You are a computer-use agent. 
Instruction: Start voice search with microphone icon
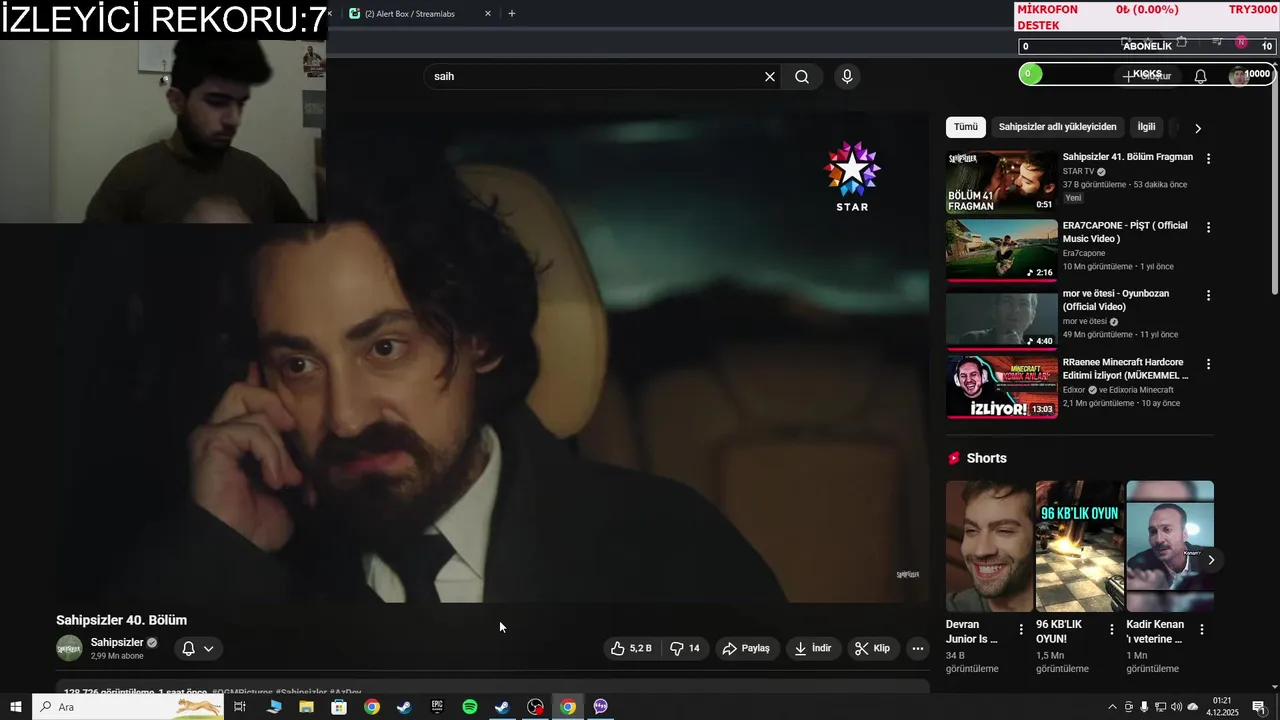847,77
